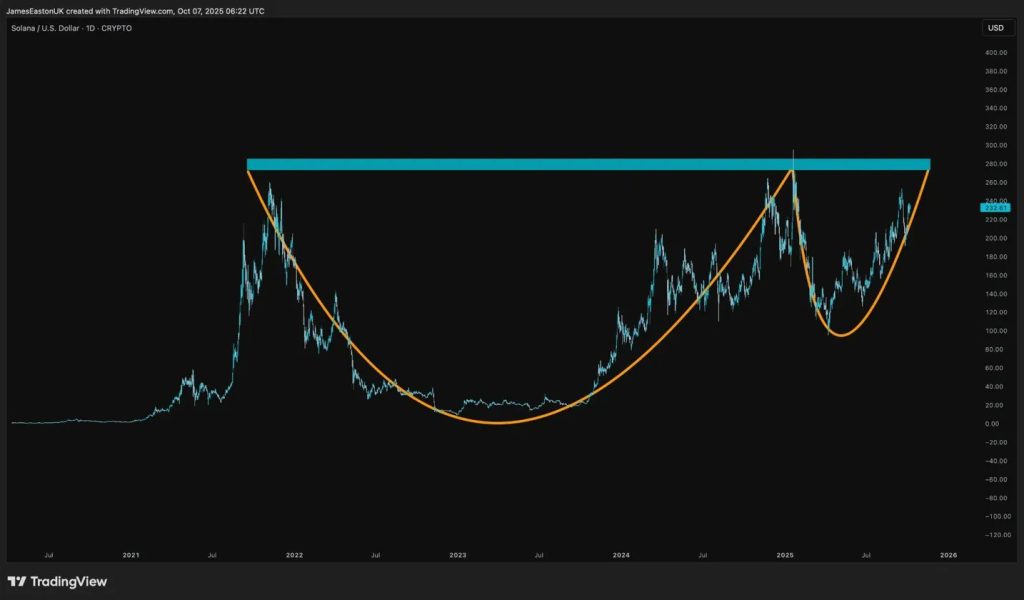Viewport: 1024px width, 600px height.
Task: Select the 2025 label on the time axis
Action: click(x=786, y=553)
